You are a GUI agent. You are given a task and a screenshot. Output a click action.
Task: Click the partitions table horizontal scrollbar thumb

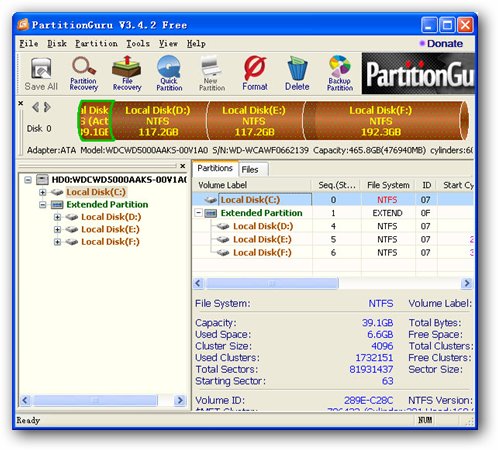pos(272,283)
